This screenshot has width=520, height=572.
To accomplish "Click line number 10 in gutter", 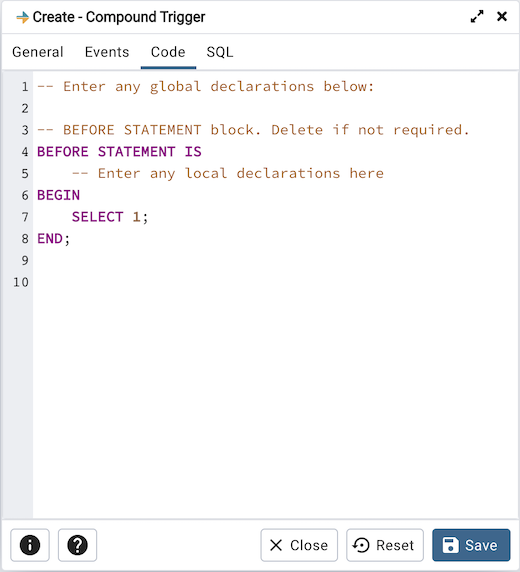I will (21, 282).
